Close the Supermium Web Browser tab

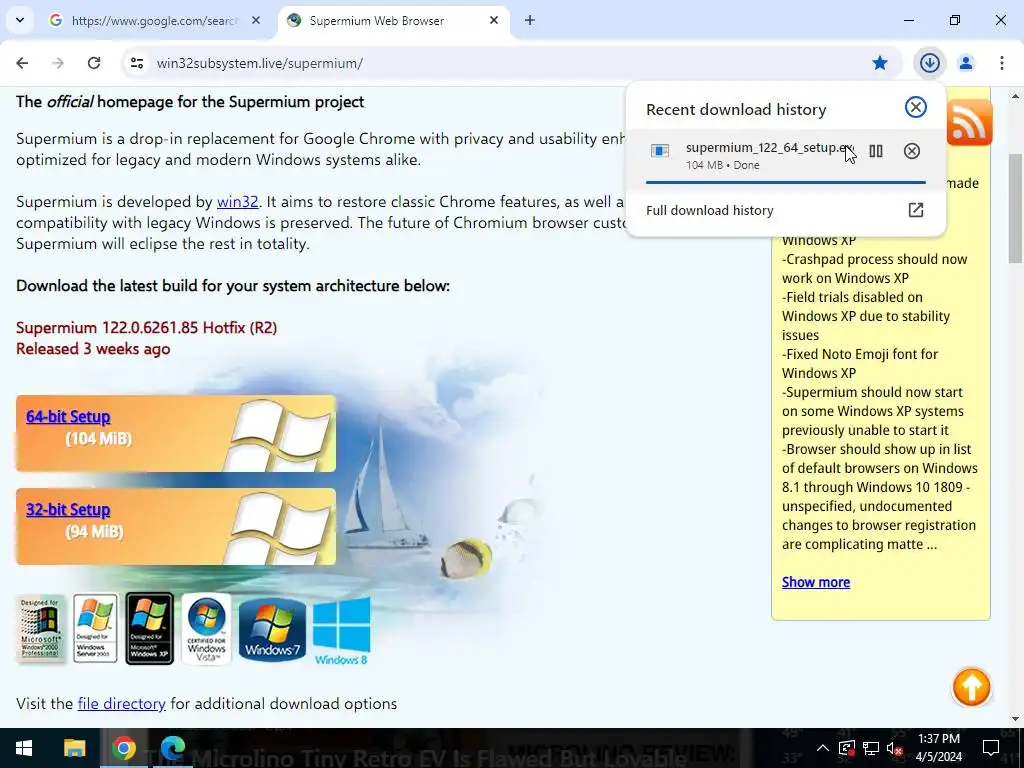click(x=494, y=20)
